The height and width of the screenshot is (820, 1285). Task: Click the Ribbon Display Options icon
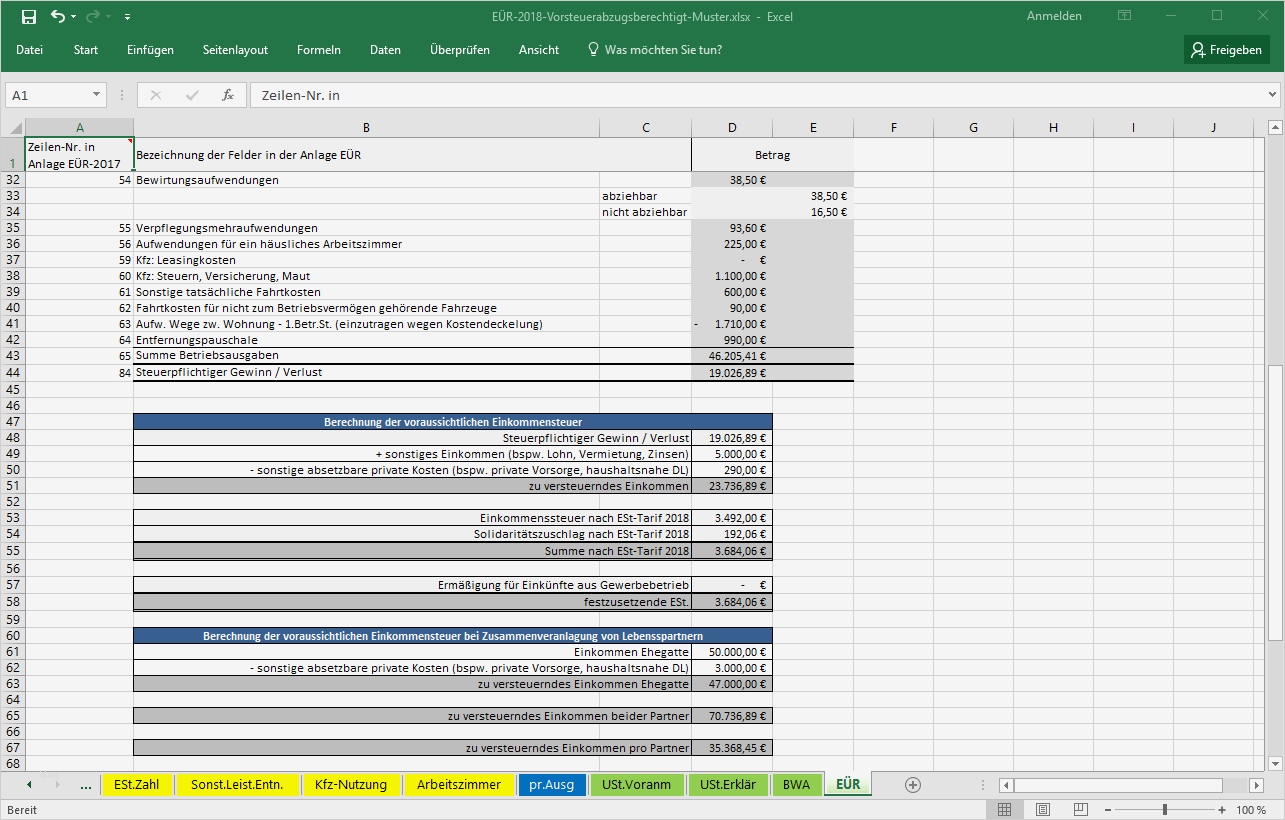(1125, 16)
